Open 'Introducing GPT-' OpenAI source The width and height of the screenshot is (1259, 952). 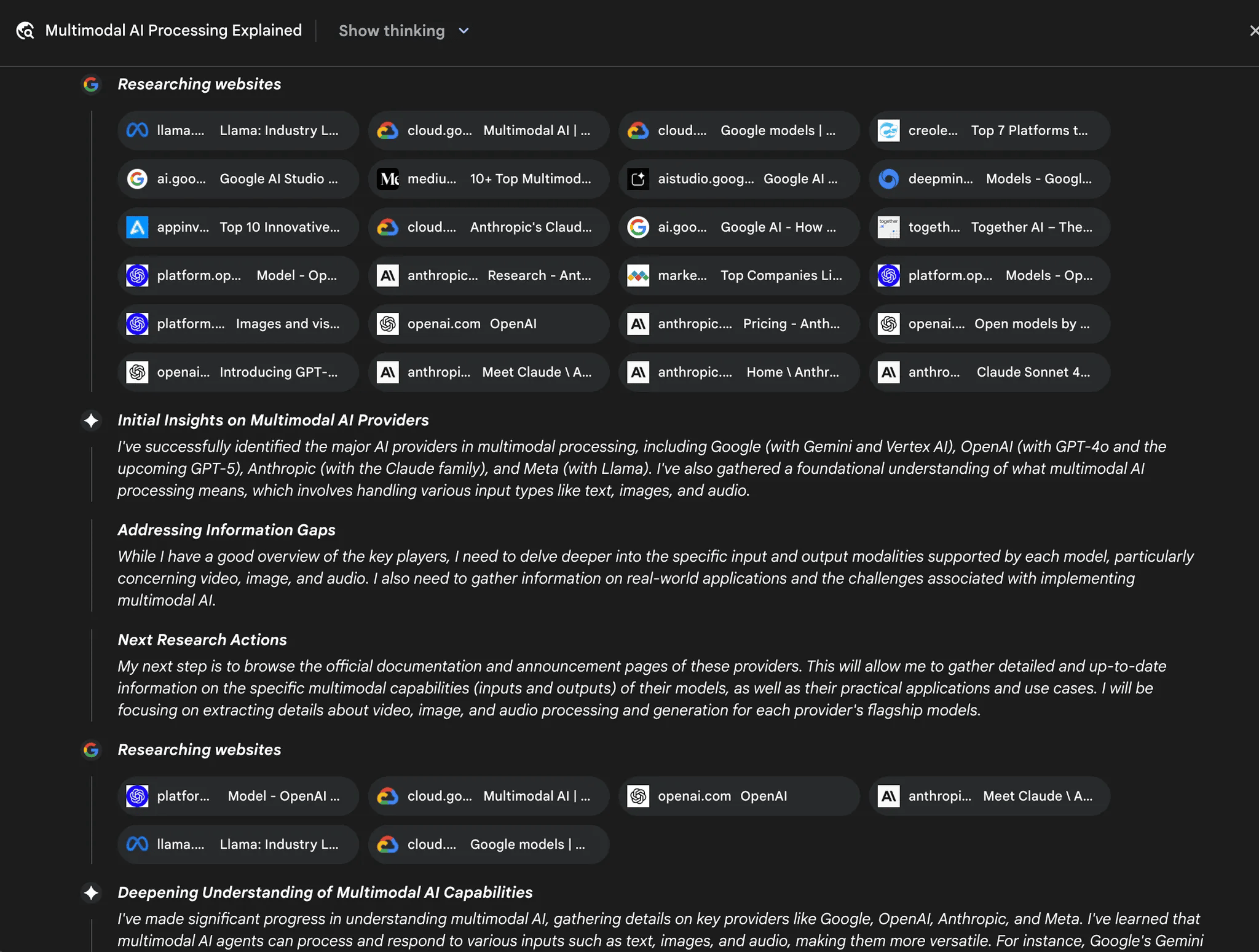[x=238, y=372]
